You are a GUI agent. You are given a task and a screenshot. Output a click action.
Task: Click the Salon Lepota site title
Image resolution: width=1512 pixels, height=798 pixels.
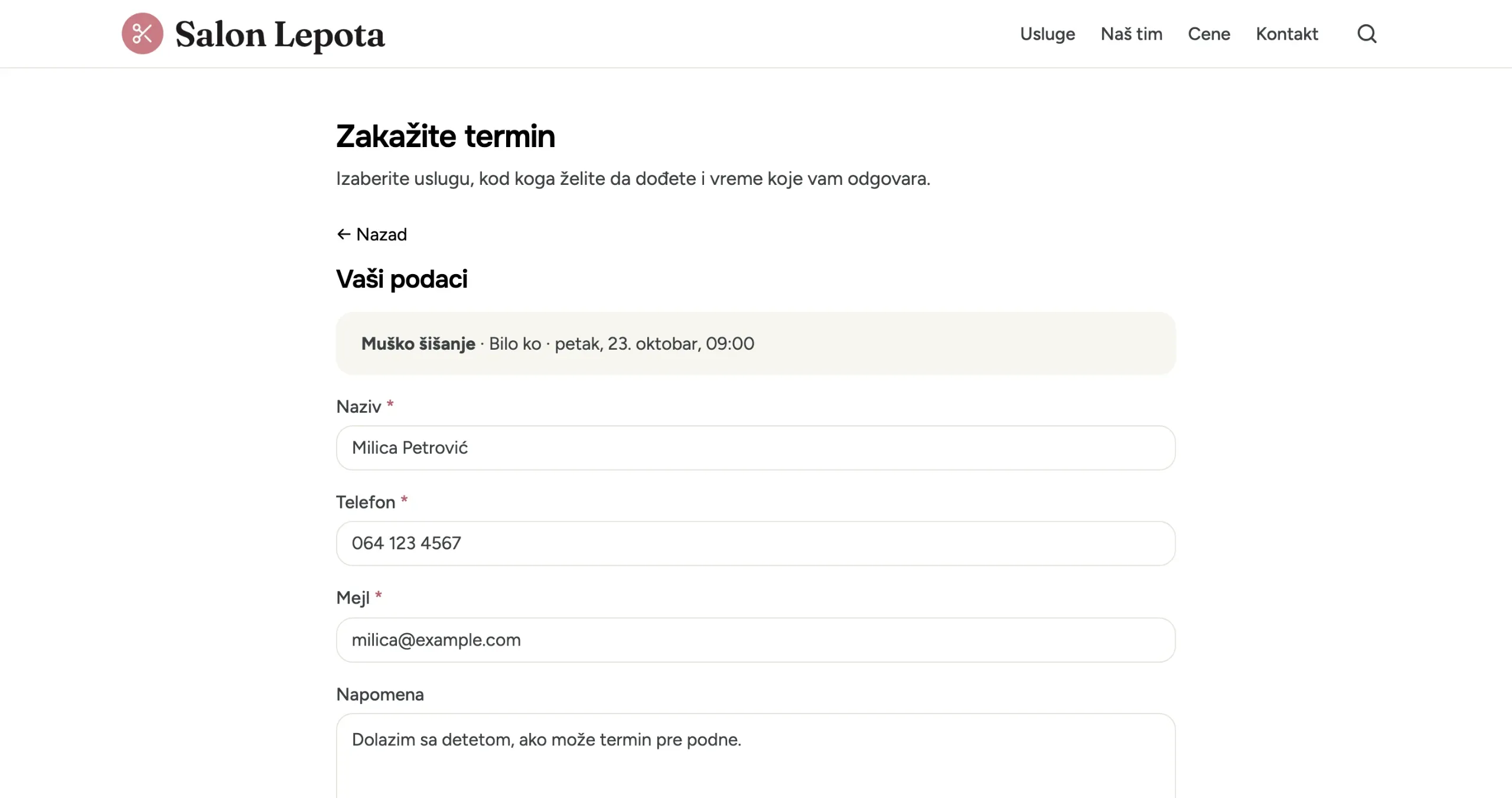[x=280, y=35]
